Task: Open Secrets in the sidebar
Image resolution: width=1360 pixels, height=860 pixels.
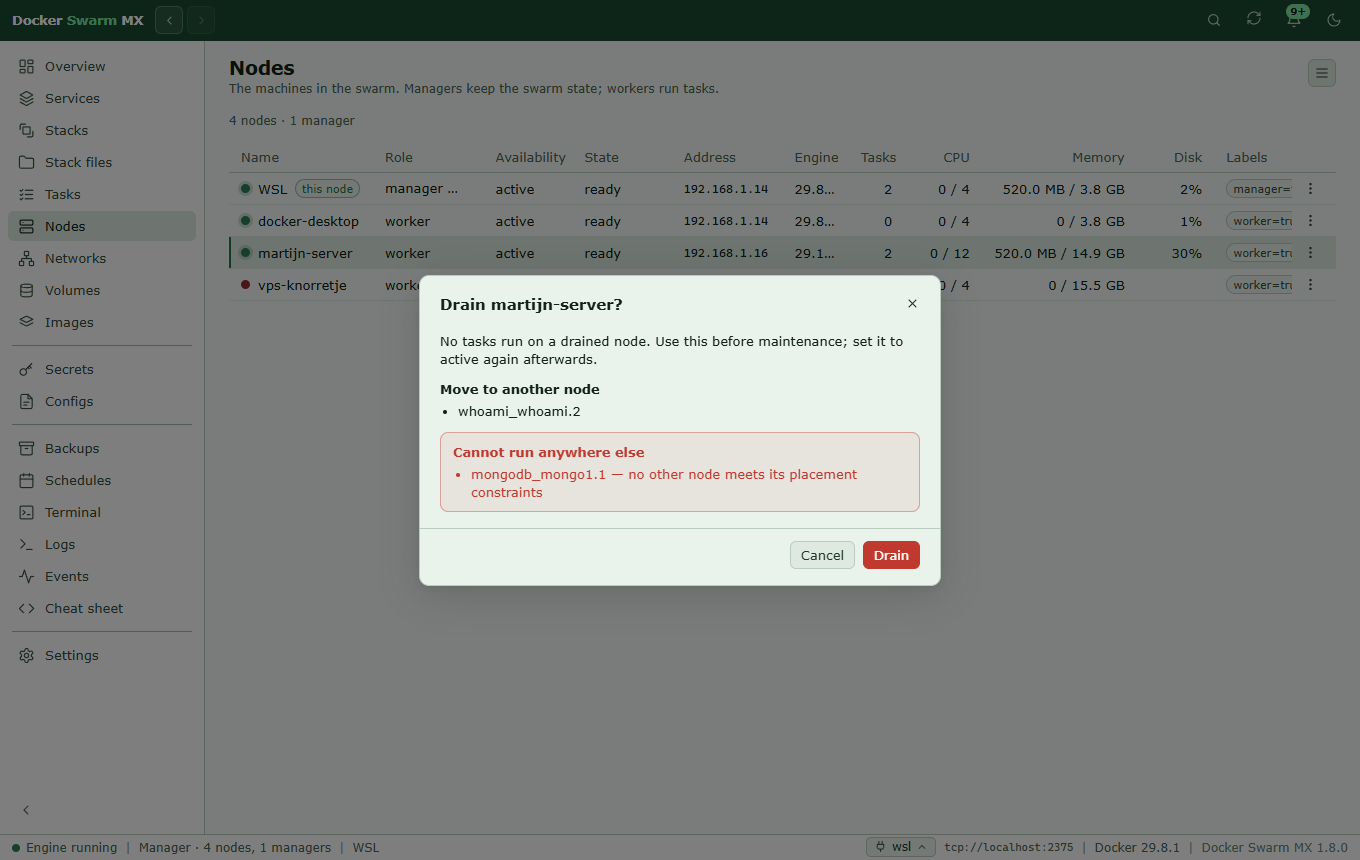Action: (x=102, y=369)
